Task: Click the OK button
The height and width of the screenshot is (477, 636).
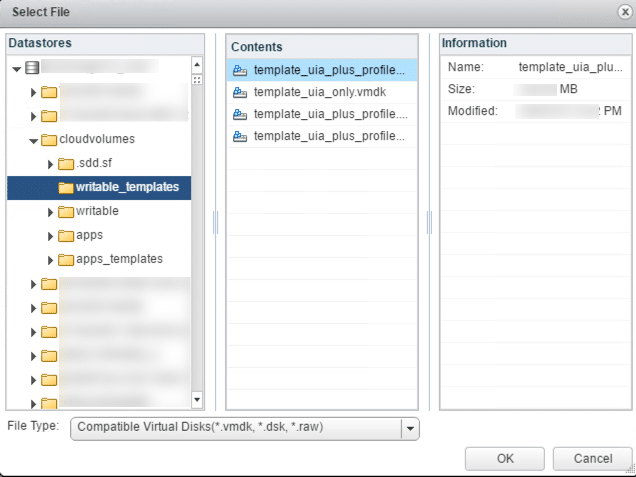Action: point(505,459)
